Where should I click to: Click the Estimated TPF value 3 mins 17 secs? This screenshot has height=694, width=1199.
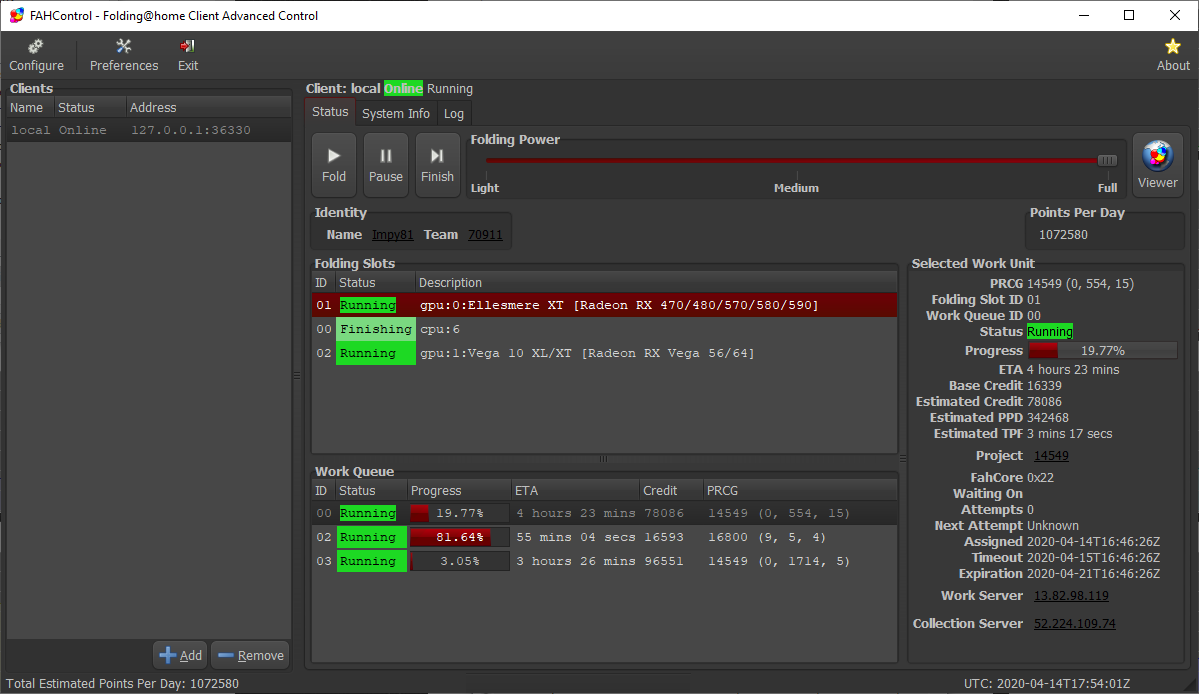[x=1069, y=433]
